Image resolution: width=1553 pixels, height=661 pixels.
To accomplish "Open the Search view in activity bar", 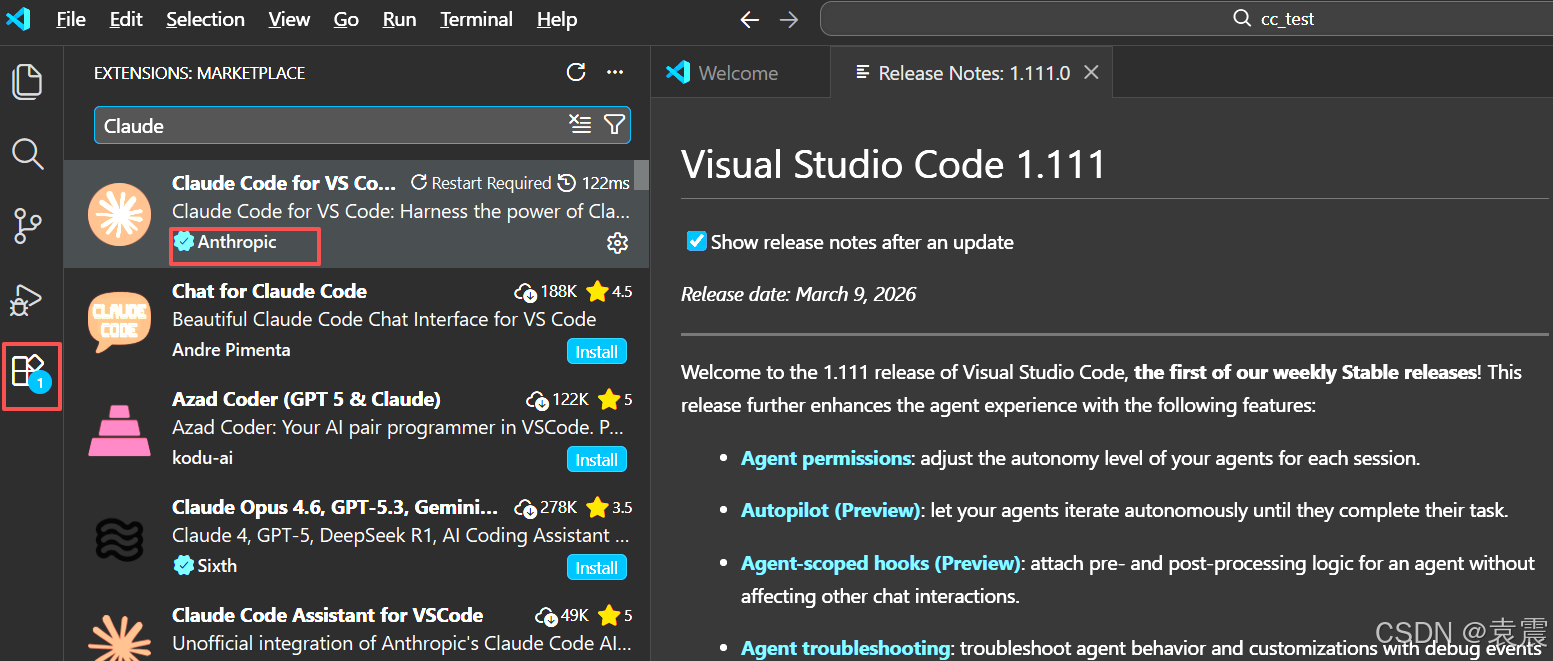I will pos(27,154).
